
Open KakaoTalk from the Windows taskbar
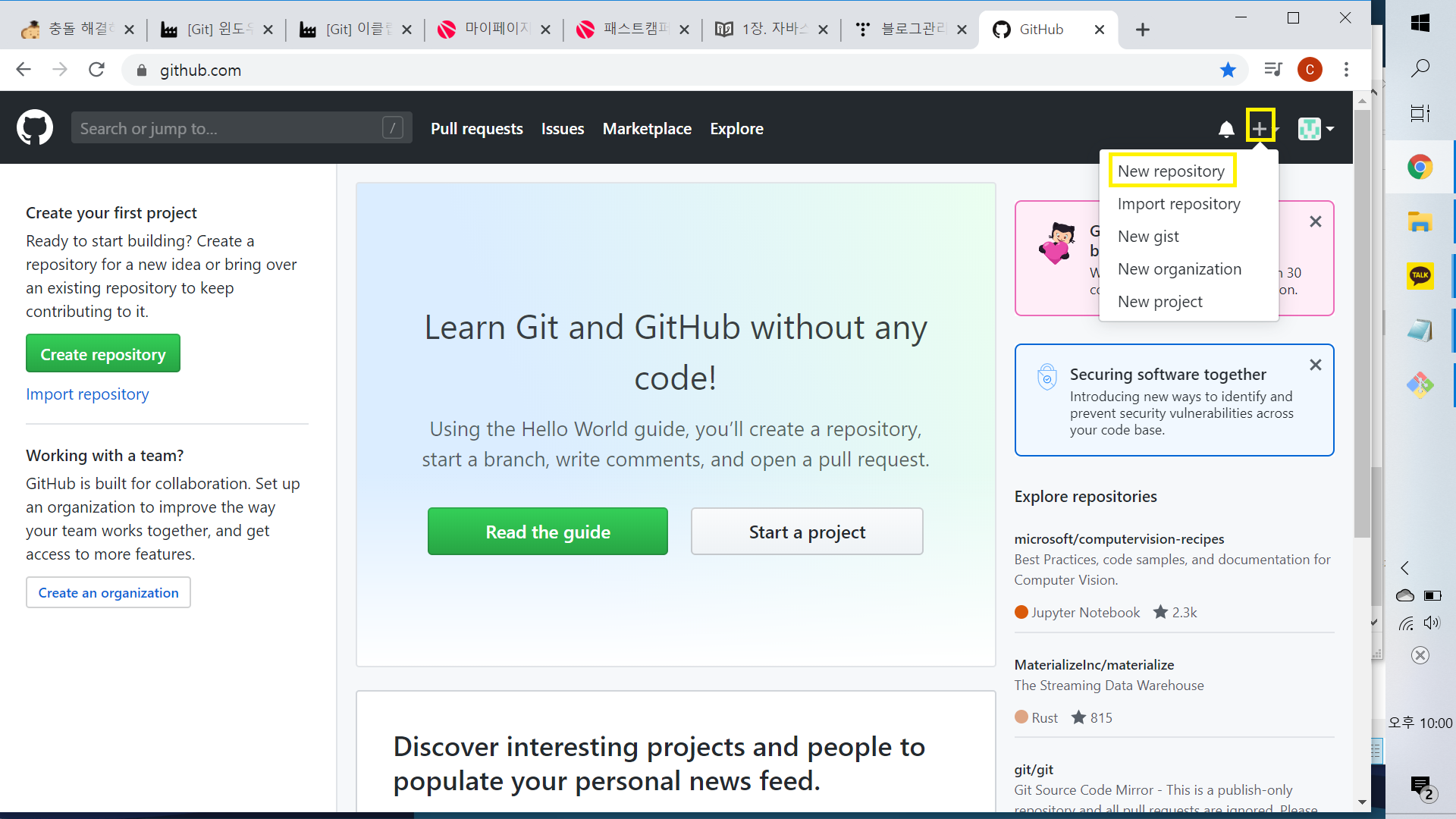point(1420,275)
